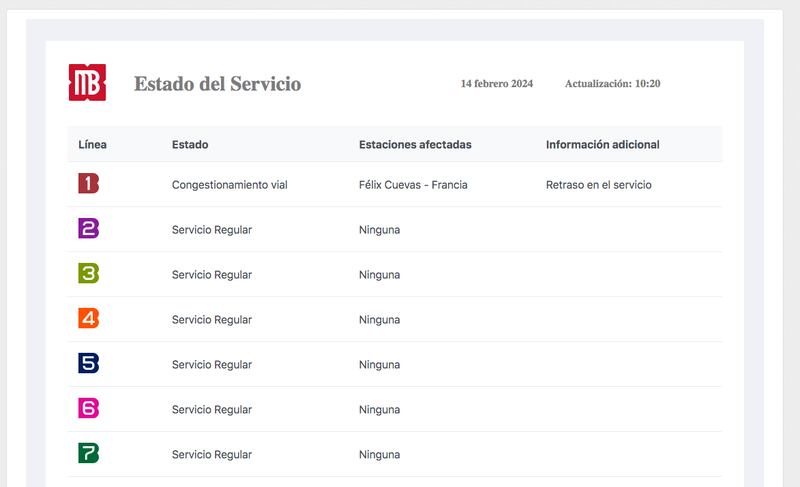800x487 pixels.
Task: Click the Line 6 pink icon
Action: pyautogui.click(x=89, y=409)
